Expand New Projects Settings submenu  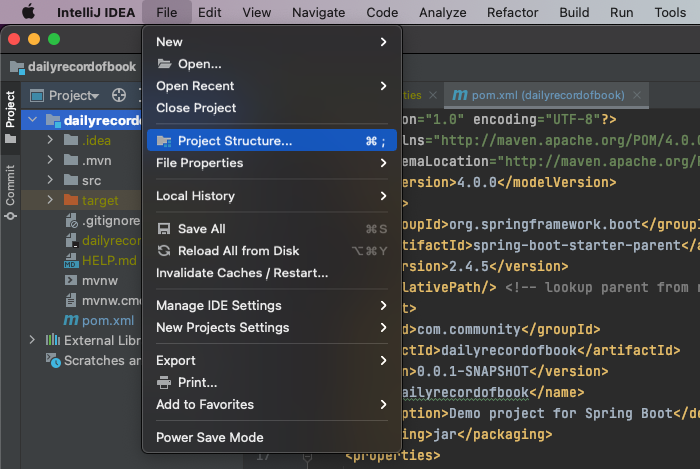(x=271, y=328)
